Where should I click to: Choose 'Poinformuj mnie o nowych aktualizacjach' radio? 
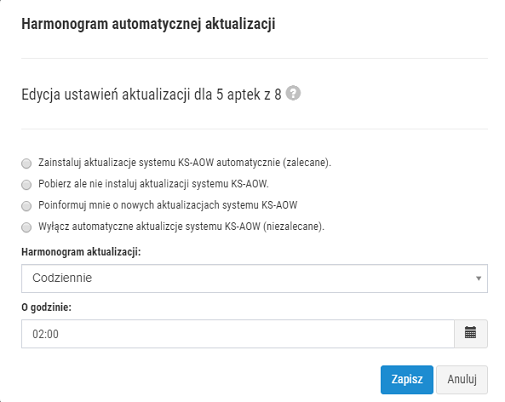coord(26,206)
